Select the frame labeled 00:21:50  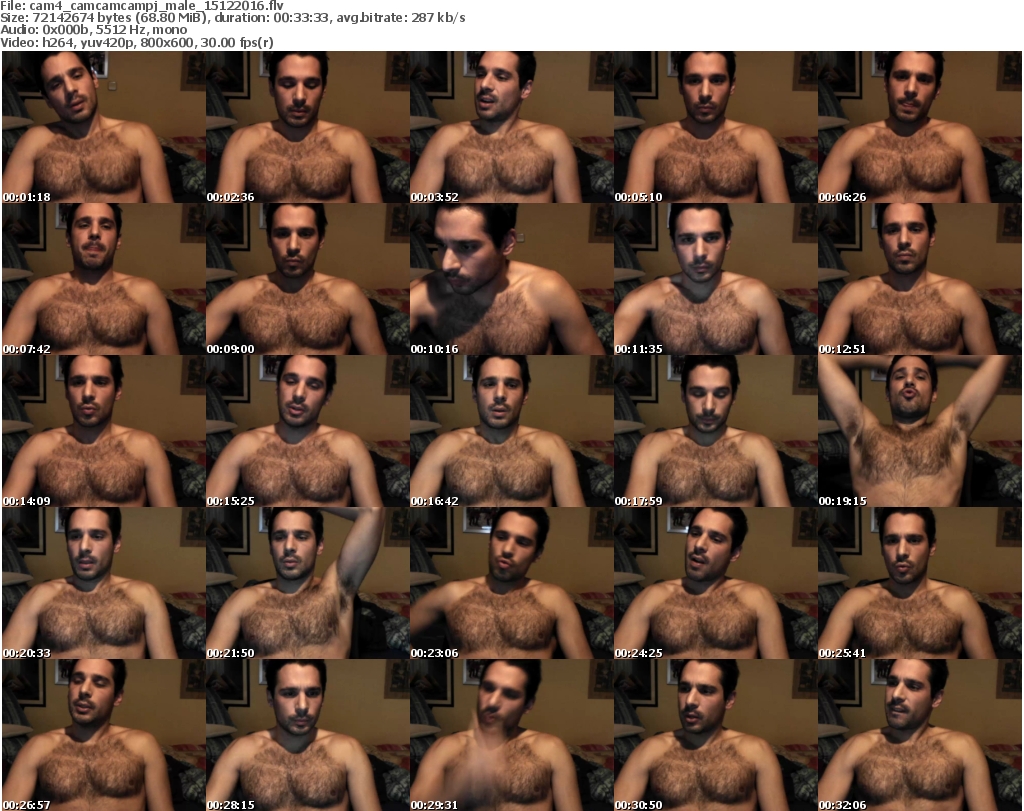click(x=307, y=583)
